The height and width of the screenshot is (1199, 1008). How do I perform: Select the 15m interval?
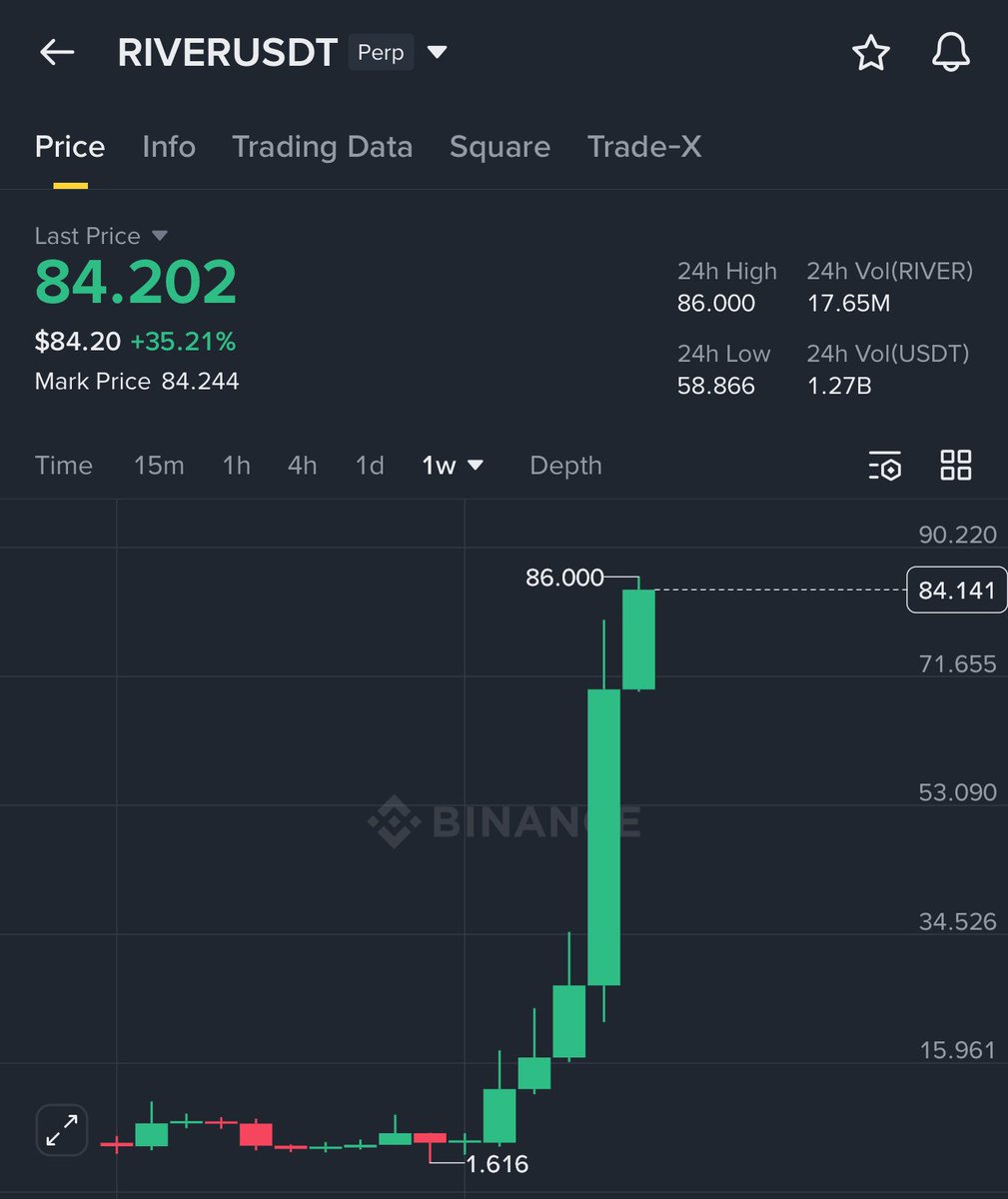pyautogui.click(x=159, y=466)
